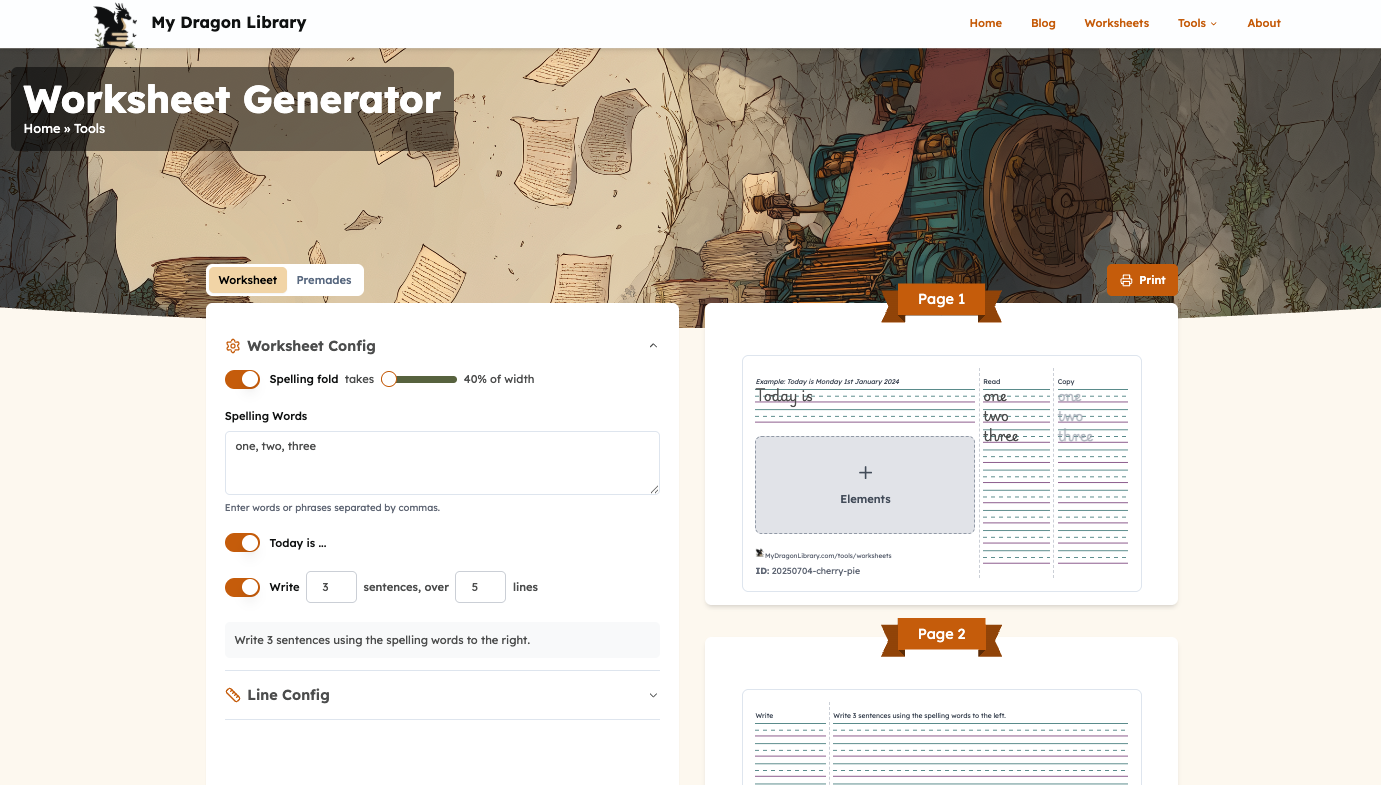Click the dragon watermark on the Page 1 worksheet
Image resolution: width=1381 pixels, height=785 pixels.
coord(758,553)
